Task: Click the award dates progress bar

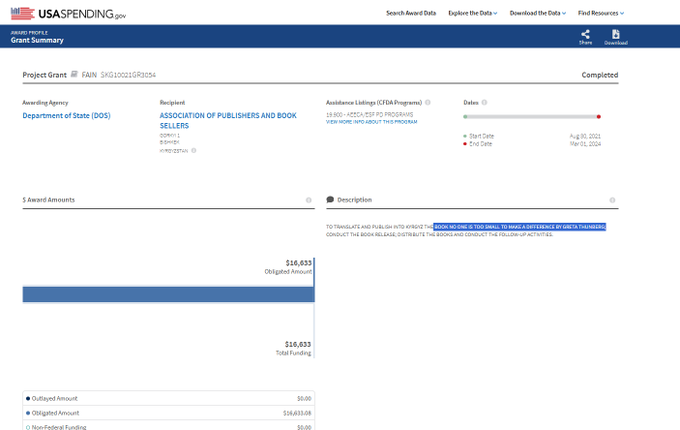Action: tap(531, 117)
